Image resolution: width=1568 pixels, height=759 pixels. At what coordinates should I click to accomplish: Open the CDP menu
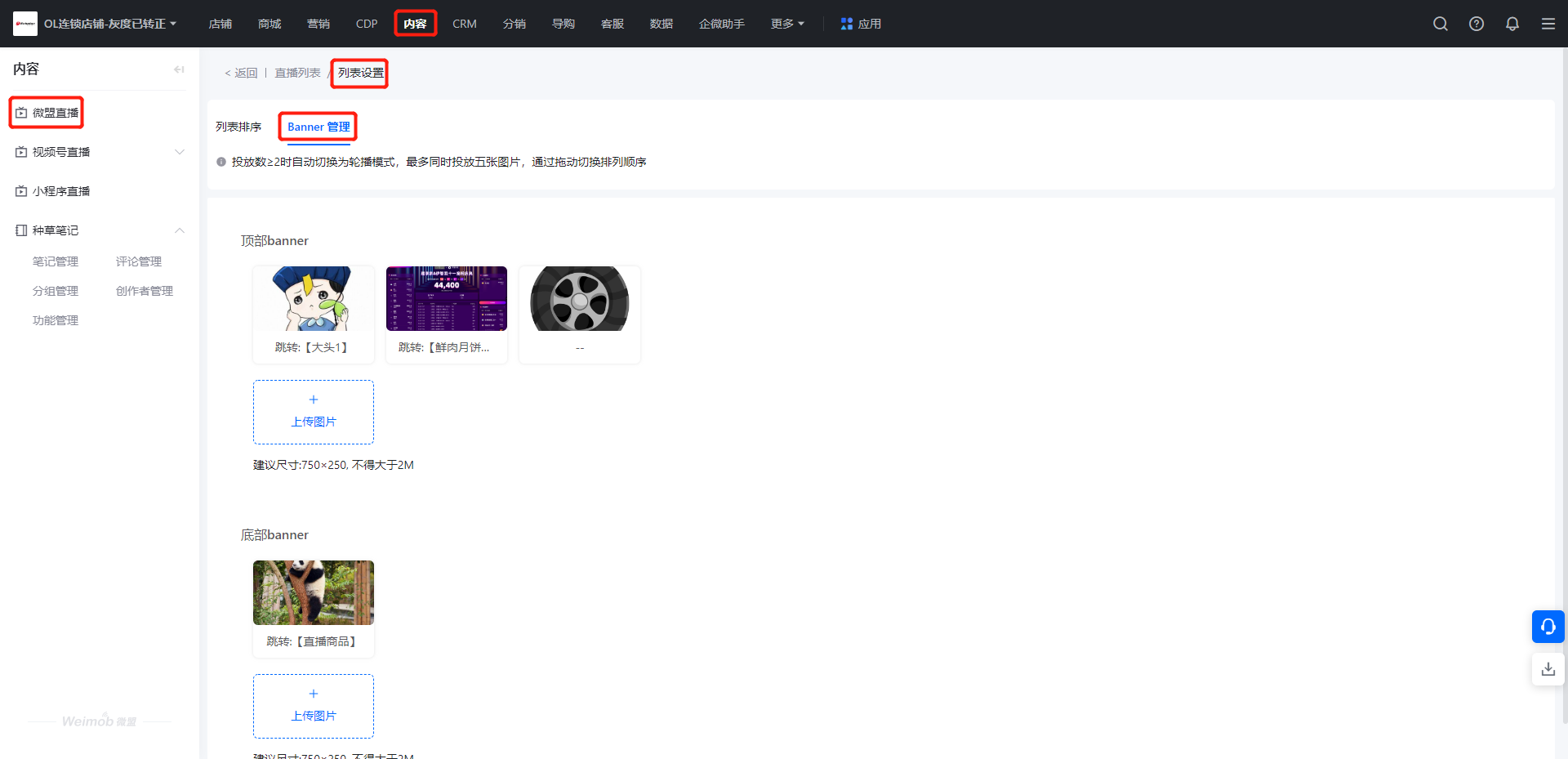[x=367, y=24]
